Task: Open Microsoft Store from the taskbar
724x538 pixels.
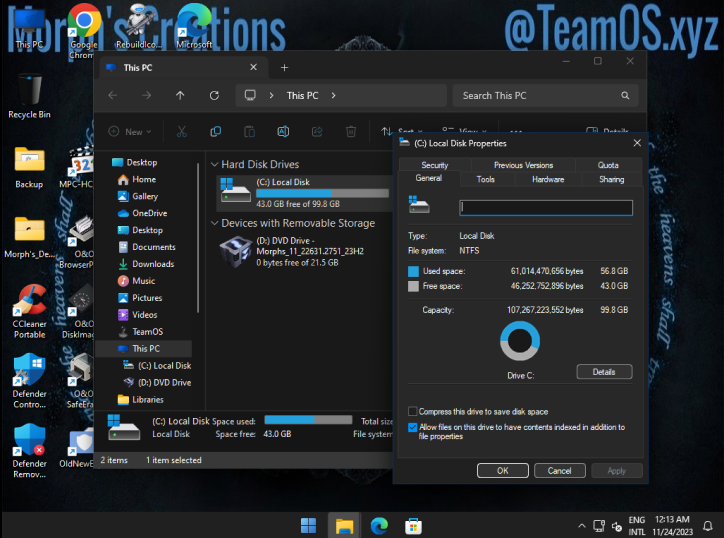Action: pyautogui.click(x=413, y=526)
